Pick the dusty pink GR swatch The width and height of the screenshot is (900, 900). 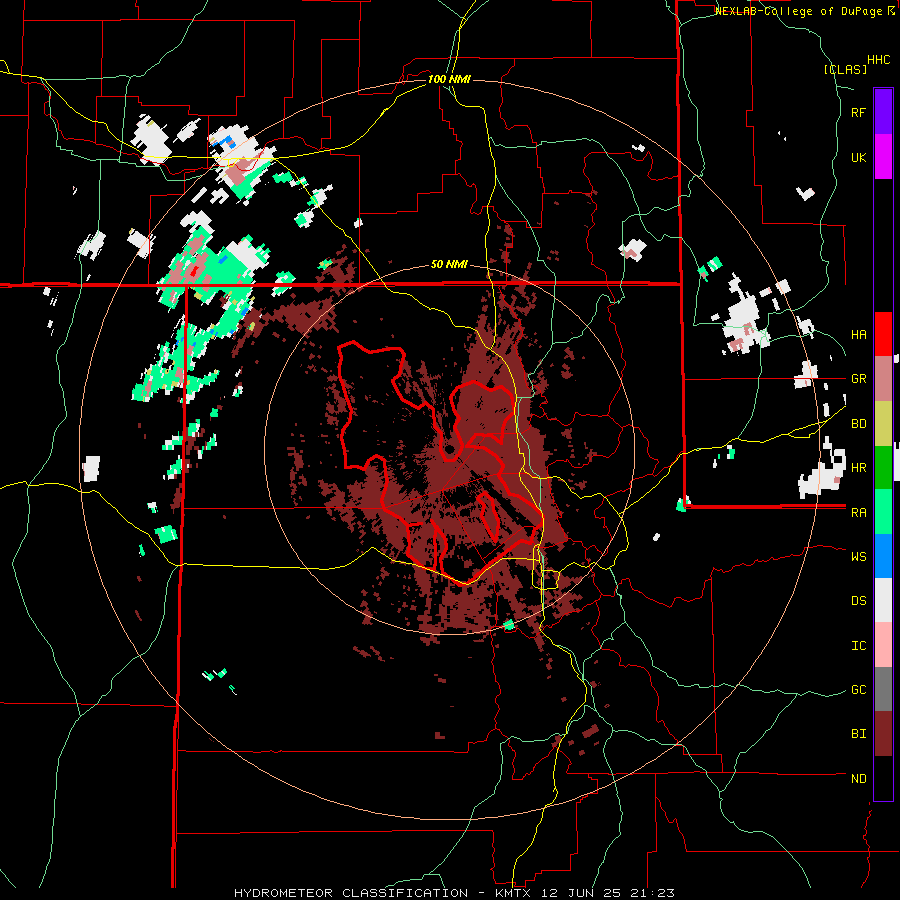coord(883,379)
